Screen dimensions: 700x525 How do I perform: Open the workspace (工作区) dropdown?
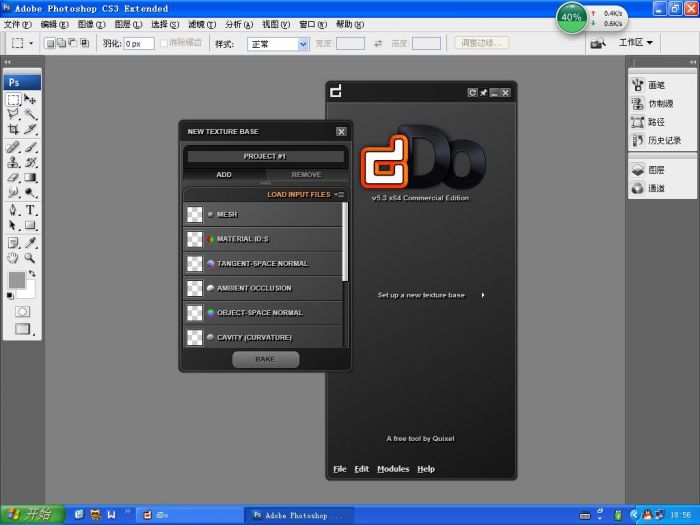(636, 42)
